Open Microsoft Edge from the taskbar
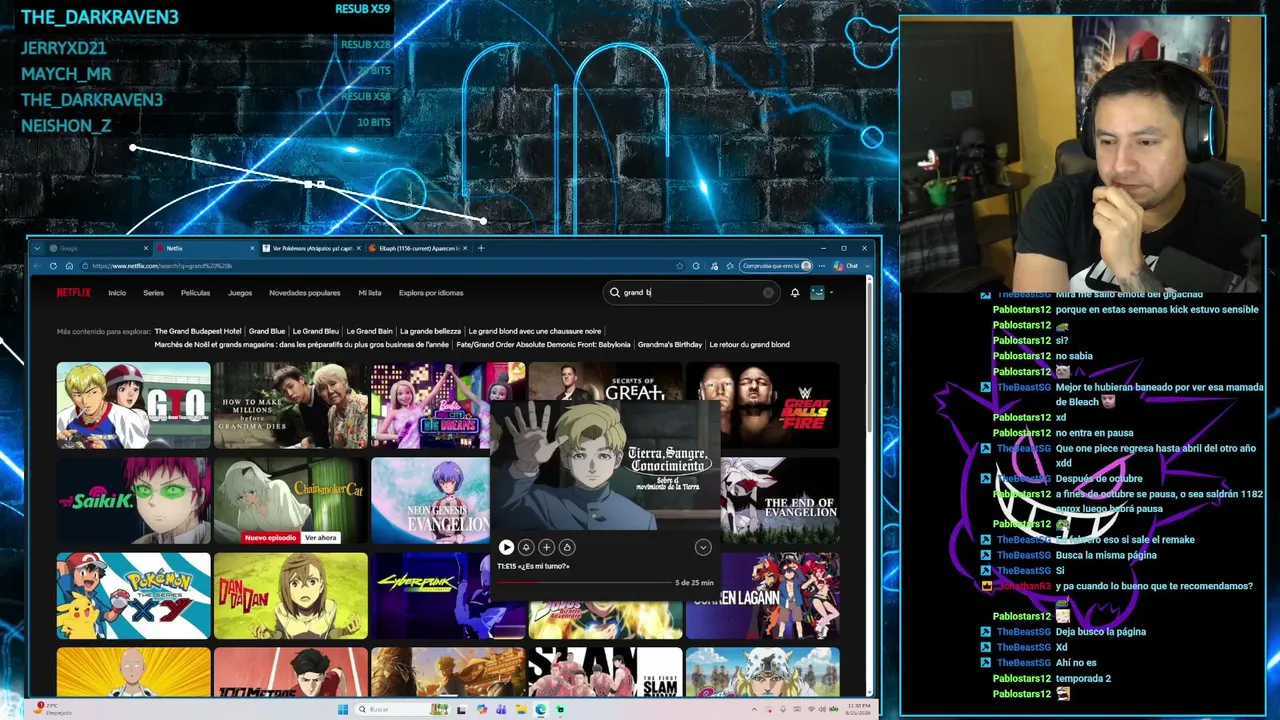Image resolution: width=1280 pixels, height=720 pixels. point(540,709)
